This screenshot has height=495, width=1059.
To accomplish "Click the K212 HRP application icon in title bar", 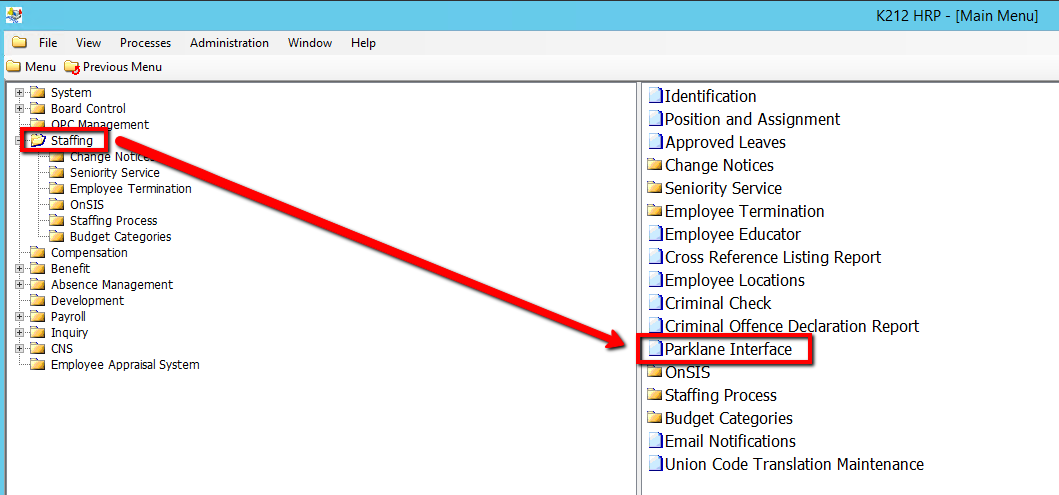I will tap(14, 16).
